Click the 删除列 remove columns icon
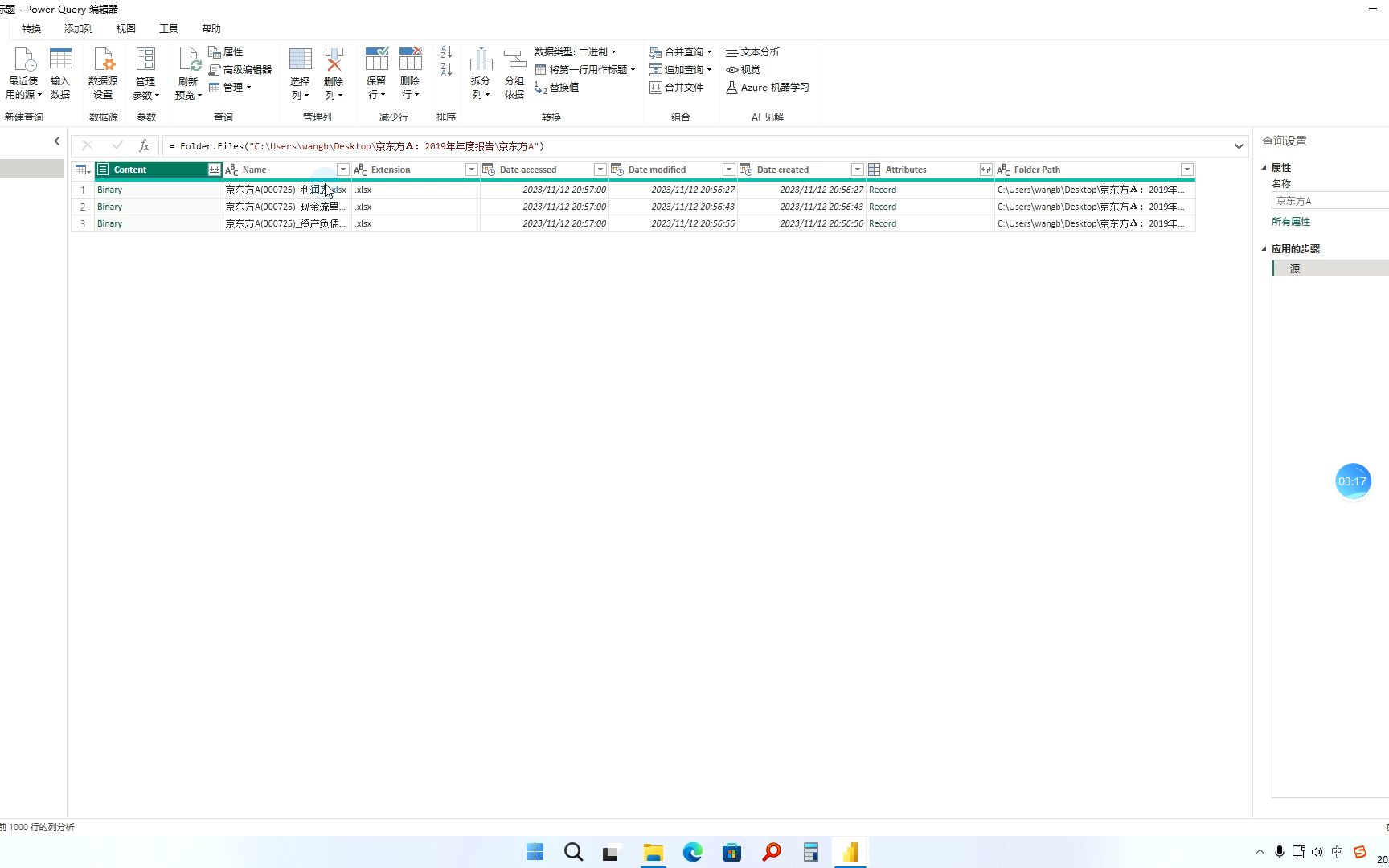Image resolution: width=1389 pixels, height=868 pixels. point(334,73)
